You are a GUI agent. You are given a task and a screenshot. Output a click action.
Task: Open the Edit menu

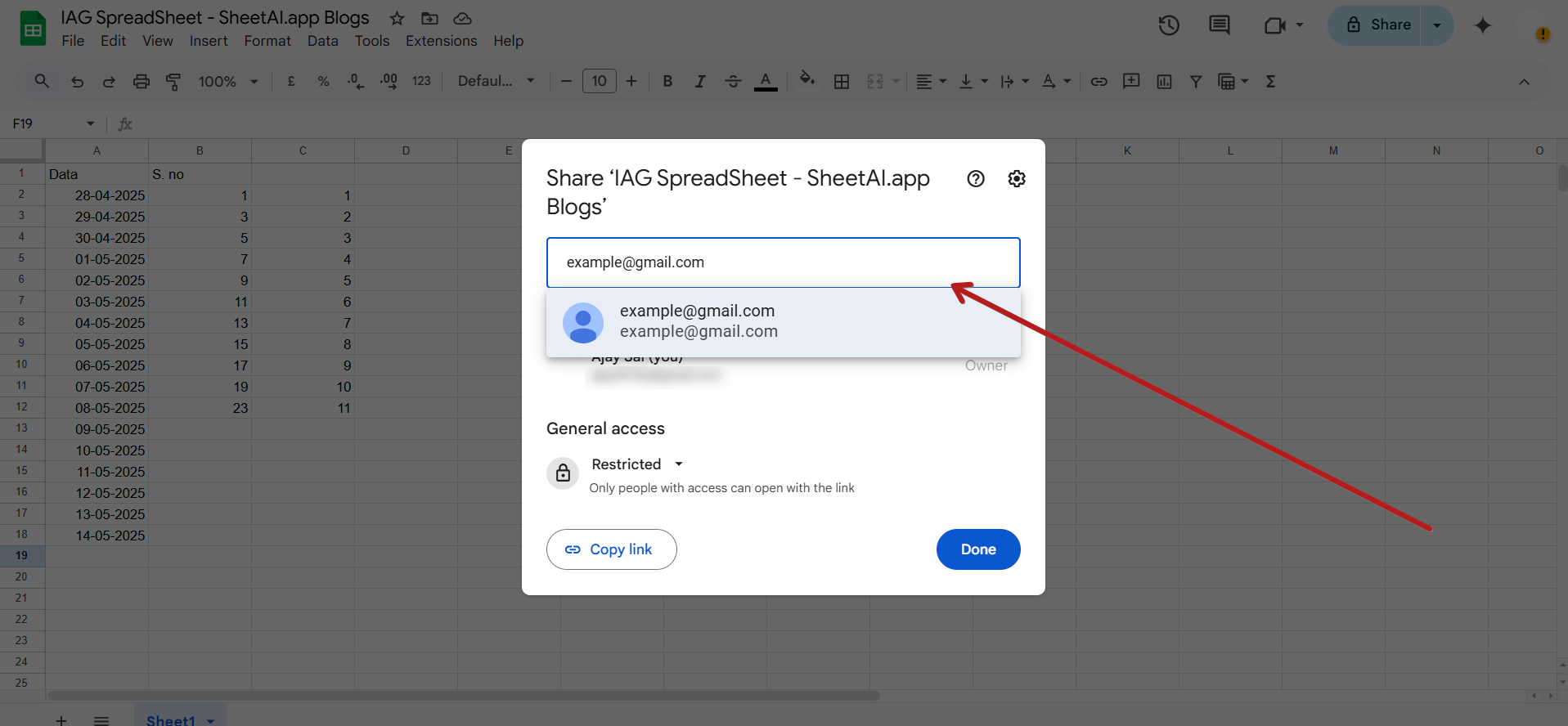point(113,41)
